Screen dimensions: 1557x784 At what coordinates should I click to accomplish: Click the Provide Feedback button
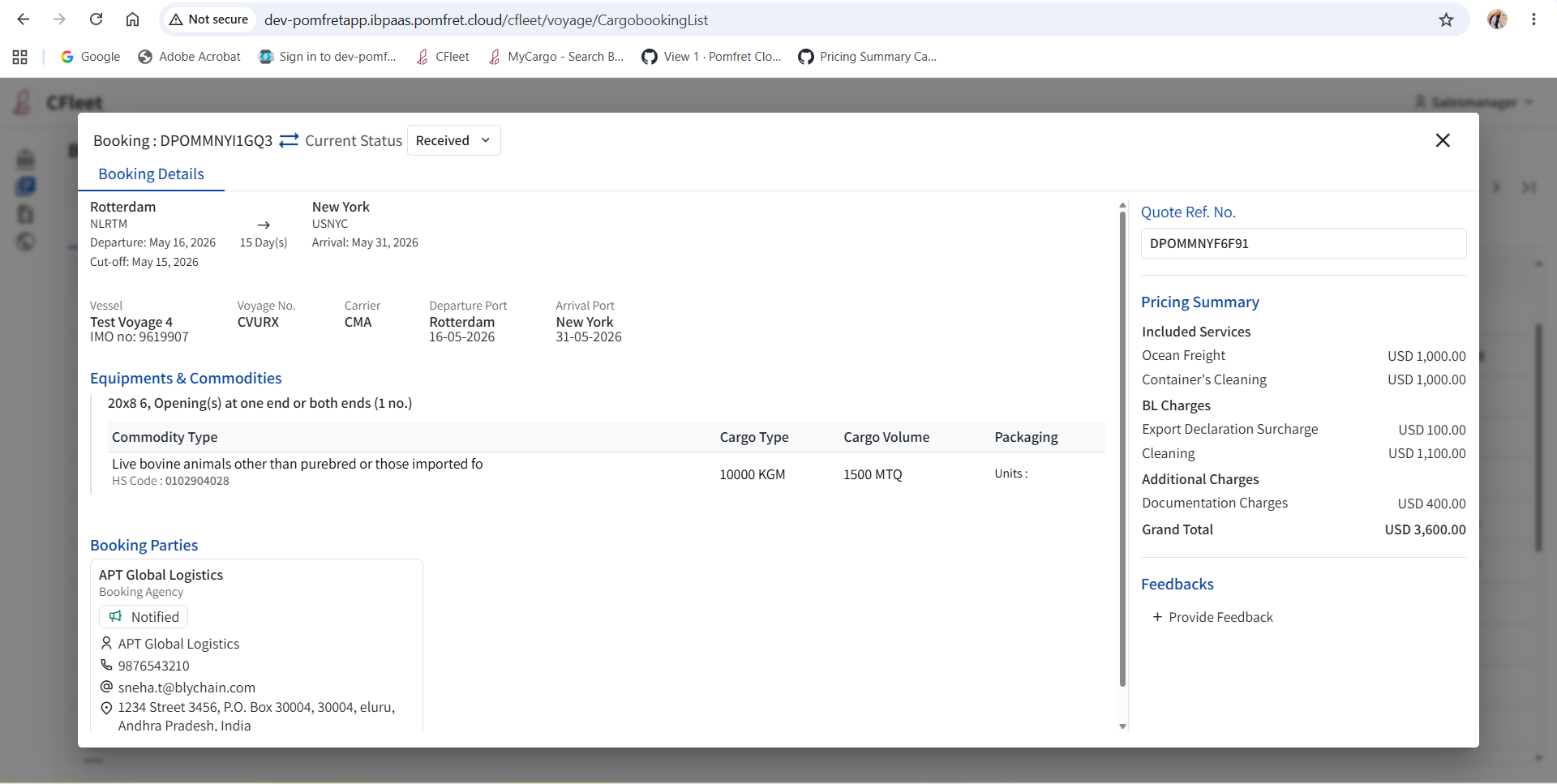click(1212, 617)
